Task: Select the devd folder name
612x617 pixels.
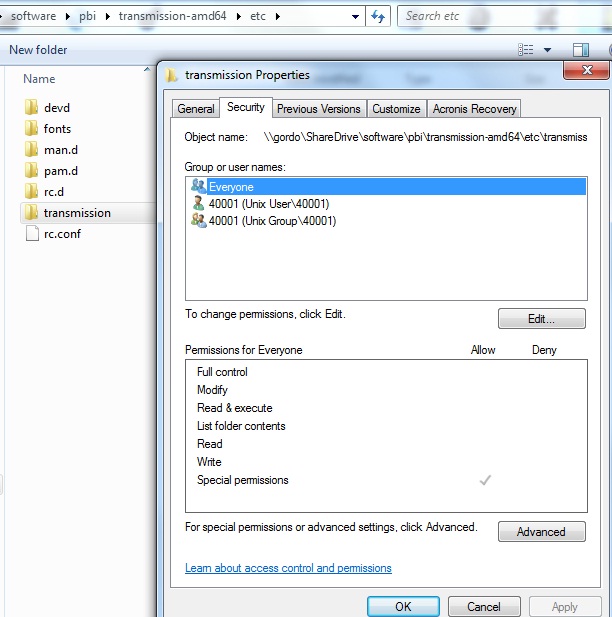Action: pos(57,108)
